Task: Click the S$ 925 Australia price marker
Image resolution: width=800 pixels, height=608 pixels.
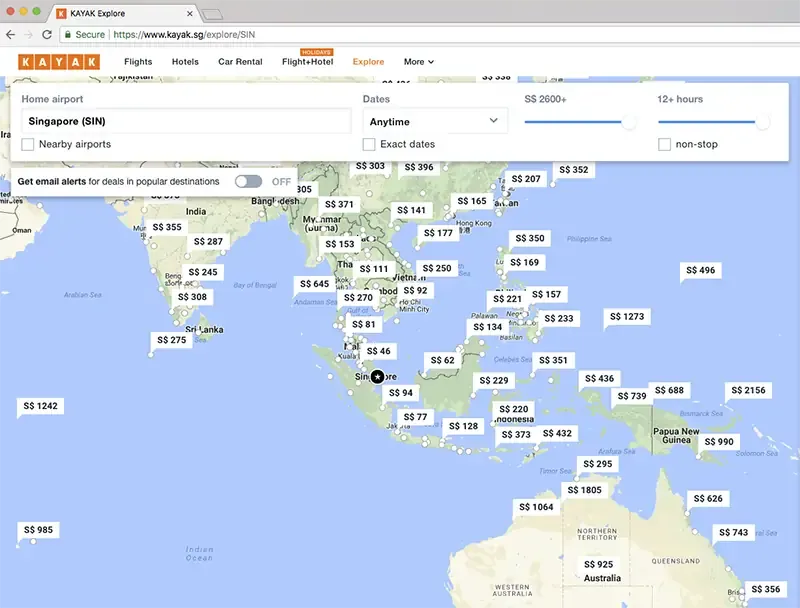Action: click(x=598, y=565)
